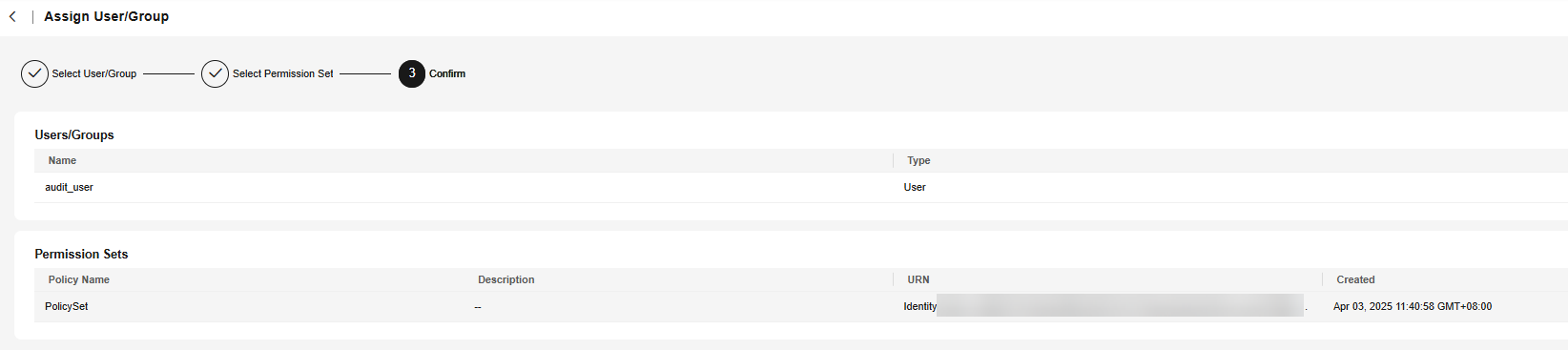Screen dimensions: 1568x350
Task: Select the audit_user row name
Action: tap(69, 187)
